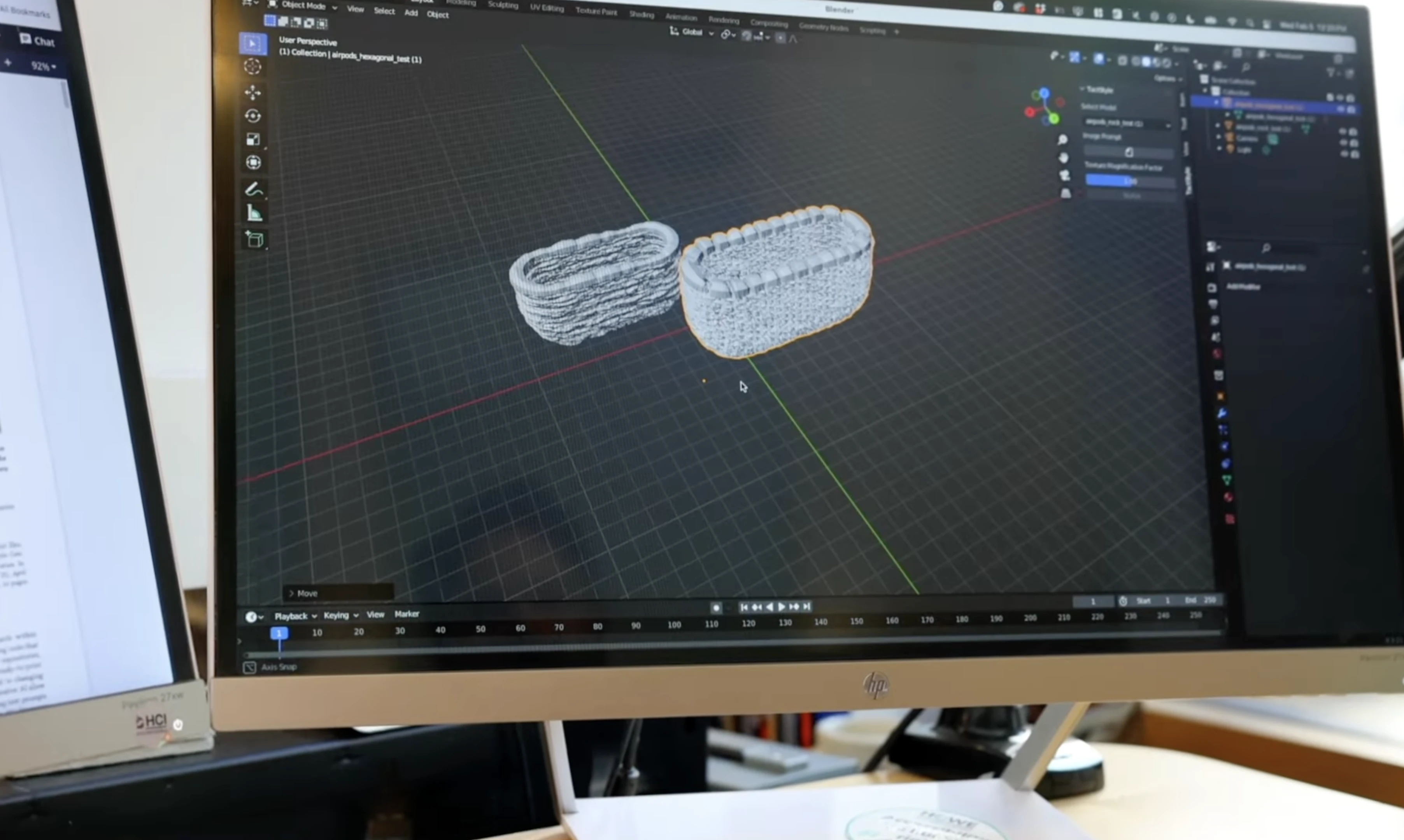Screen dimensions: 1404x840
Task: Open the Playback menu in timeline
Action: click(295, 616)
